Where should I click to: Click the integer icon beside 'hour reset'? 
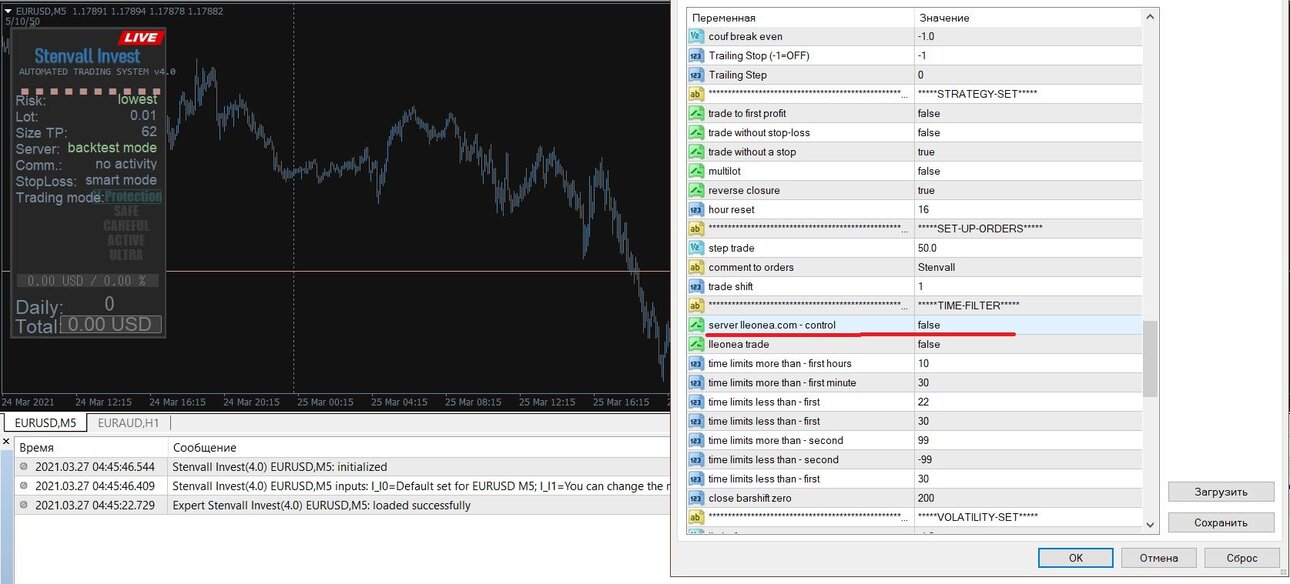pyautogui.click(x=697, y=209)
